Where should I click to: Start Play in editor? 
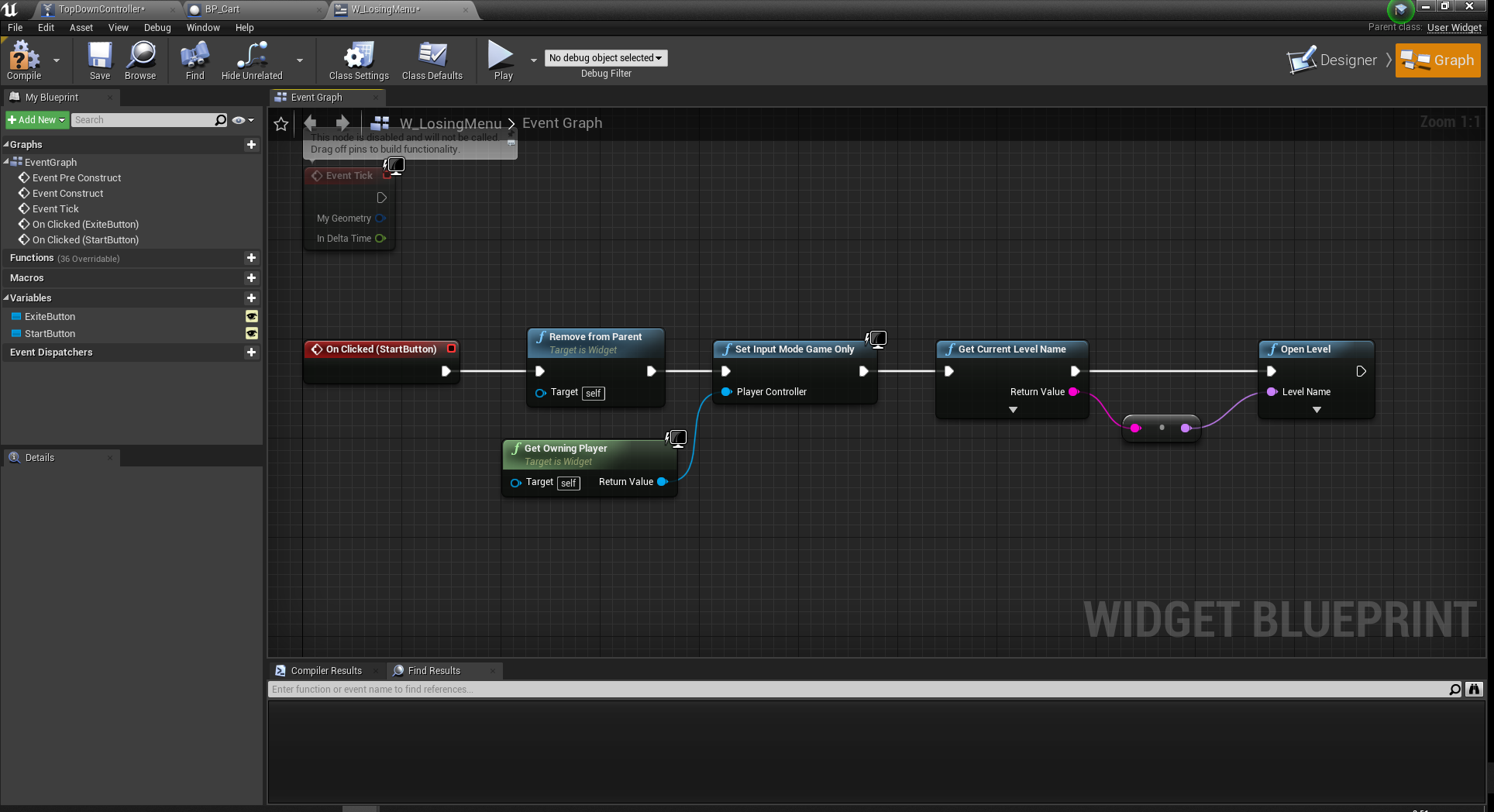[502, 60]
